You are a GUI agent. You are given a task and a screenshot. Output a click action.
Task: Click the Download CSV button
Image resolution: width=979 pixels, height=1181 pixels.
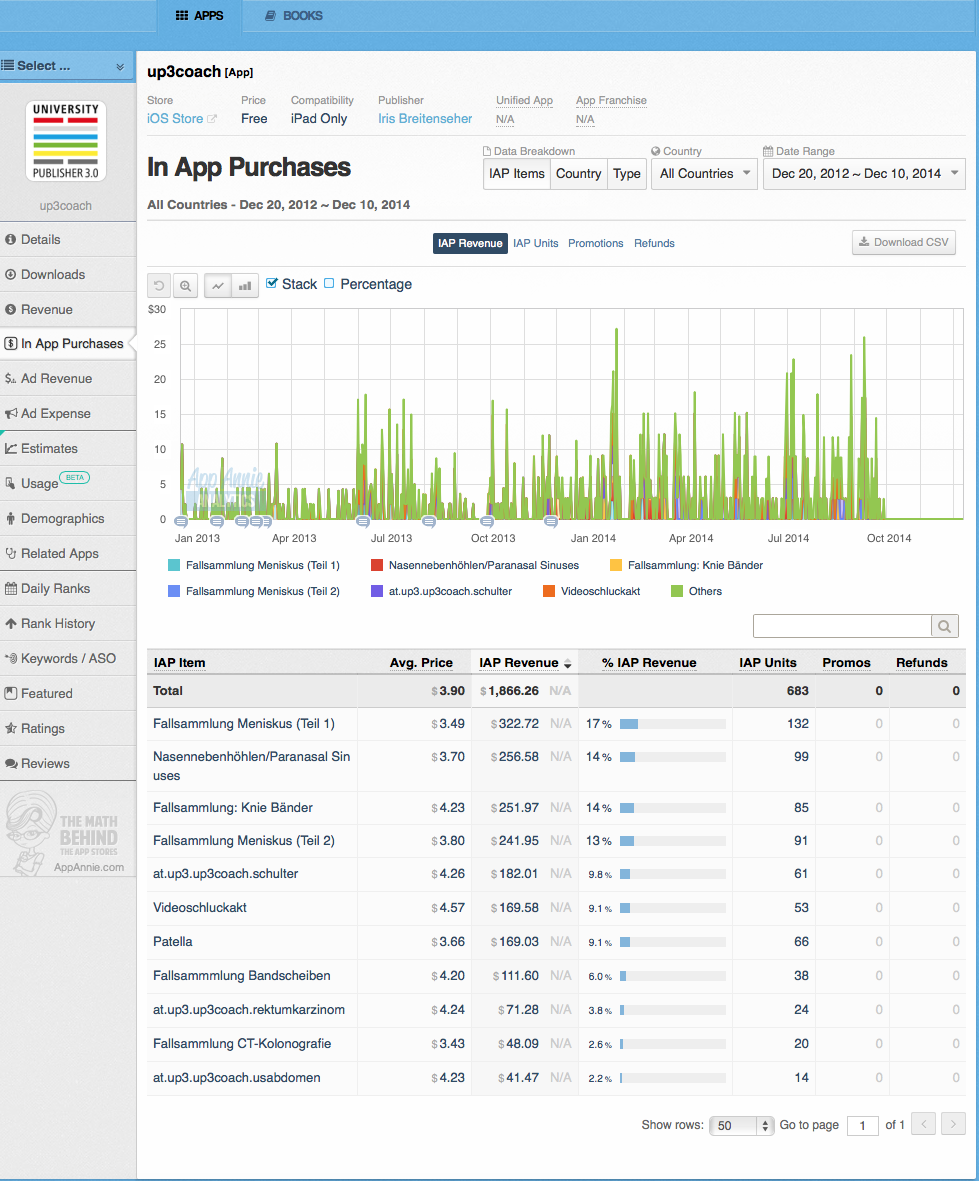904,243
